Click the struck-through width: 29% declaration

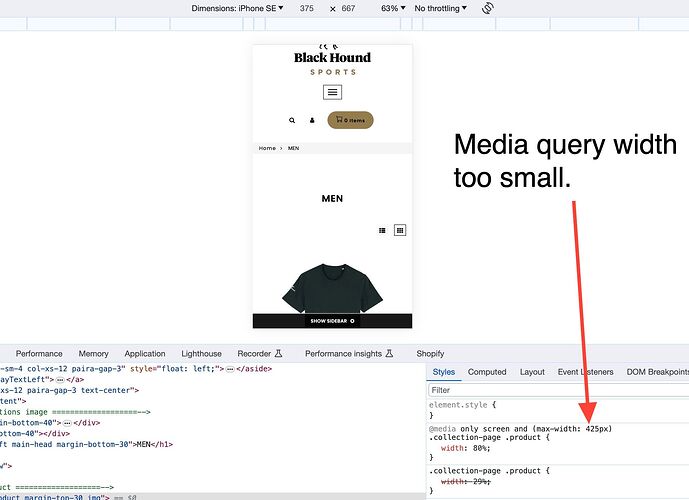tap(465, 482)
